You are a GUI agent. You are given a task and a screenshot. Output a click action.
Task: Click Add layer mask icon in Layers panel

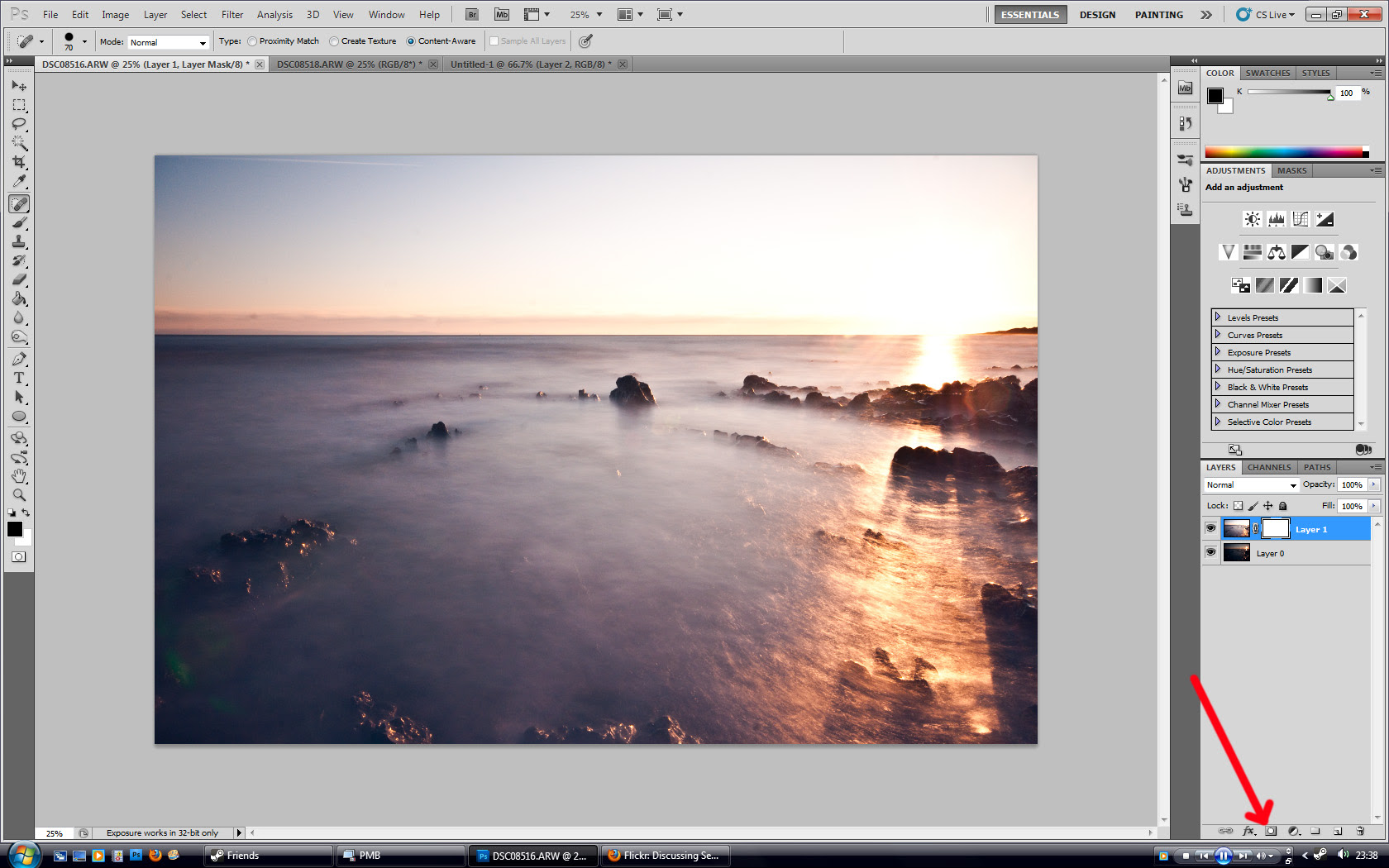coord(1272,831)
